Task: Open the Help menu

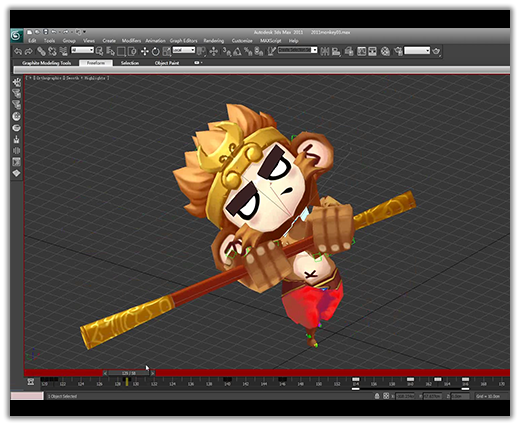Action: coord(293,41)
